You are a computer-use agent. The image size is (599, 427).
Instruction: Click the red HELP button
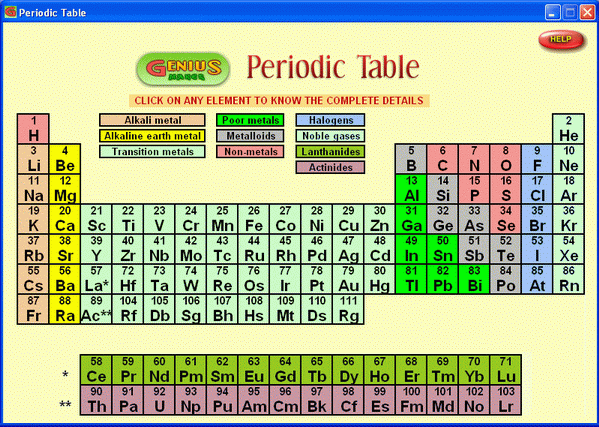tap(561, 39)
